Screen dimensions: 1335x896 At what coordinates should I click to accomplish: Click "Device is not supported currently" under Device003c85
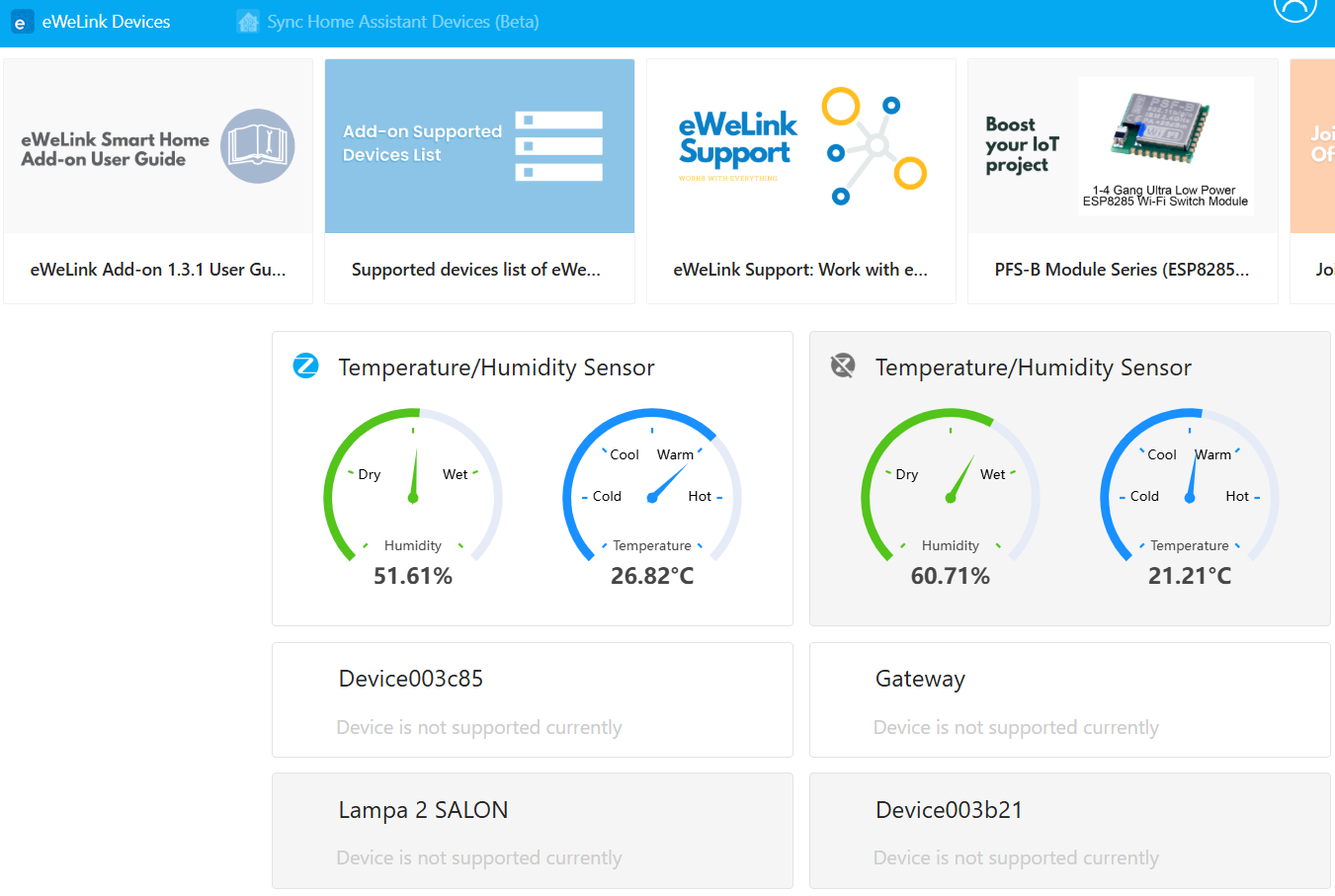[479, 728]
